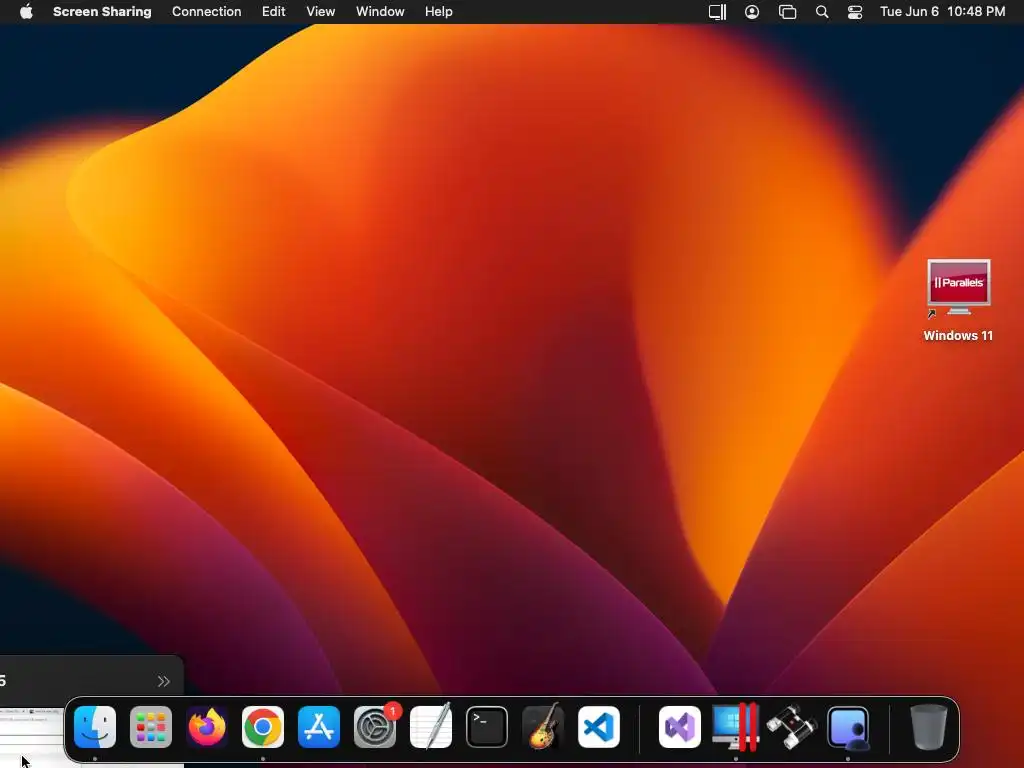This screenshot has height=768, width=1024.
Task: Open Spotlight search in menu bar
Action: 822,12
